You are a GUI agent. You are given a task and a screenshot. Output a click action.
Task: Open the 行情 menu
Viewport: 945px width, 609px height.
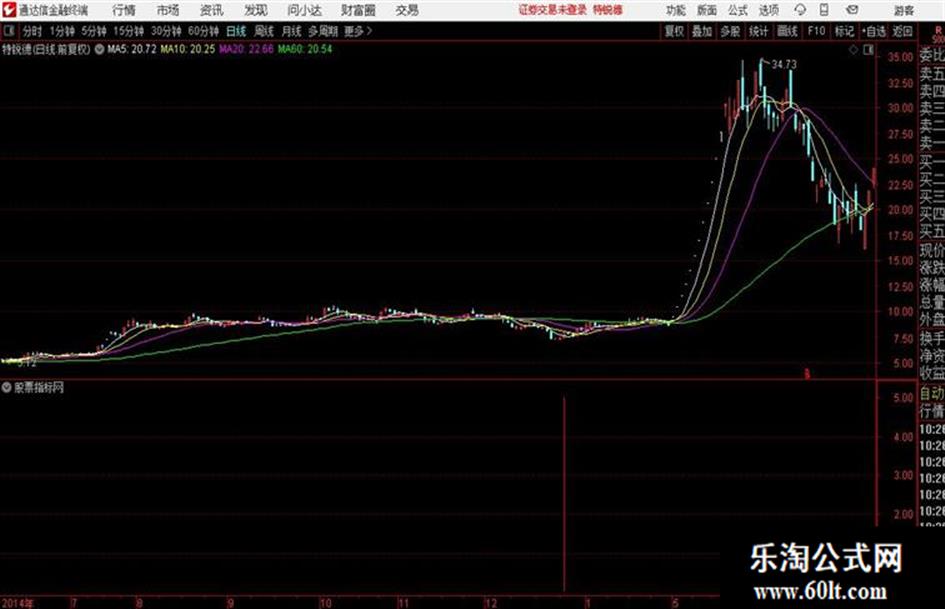pyautogui.click(x=124, y=10)
